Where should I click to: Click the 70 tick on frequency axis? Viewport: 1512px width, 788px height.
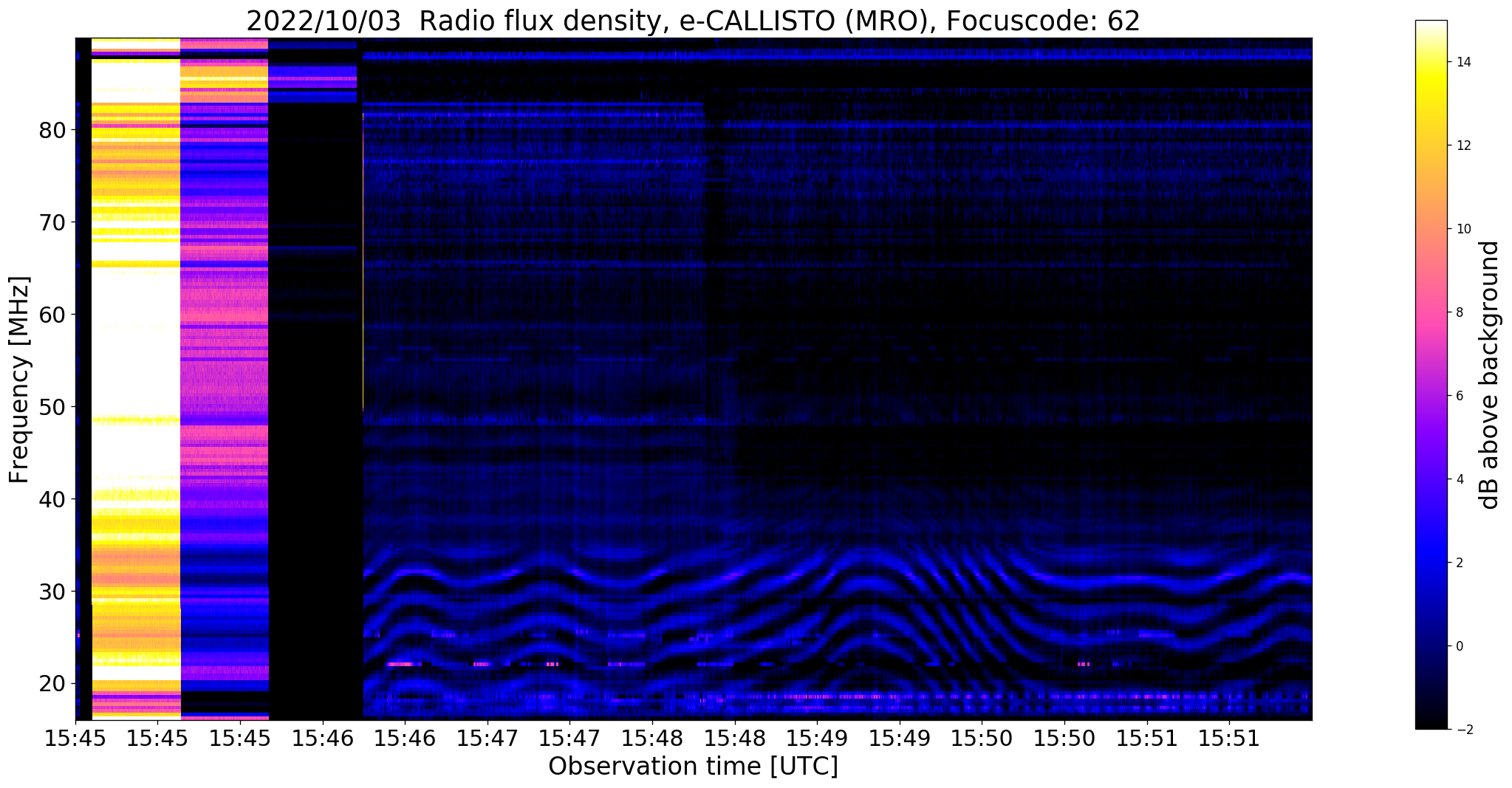click(x=53, y=222)
